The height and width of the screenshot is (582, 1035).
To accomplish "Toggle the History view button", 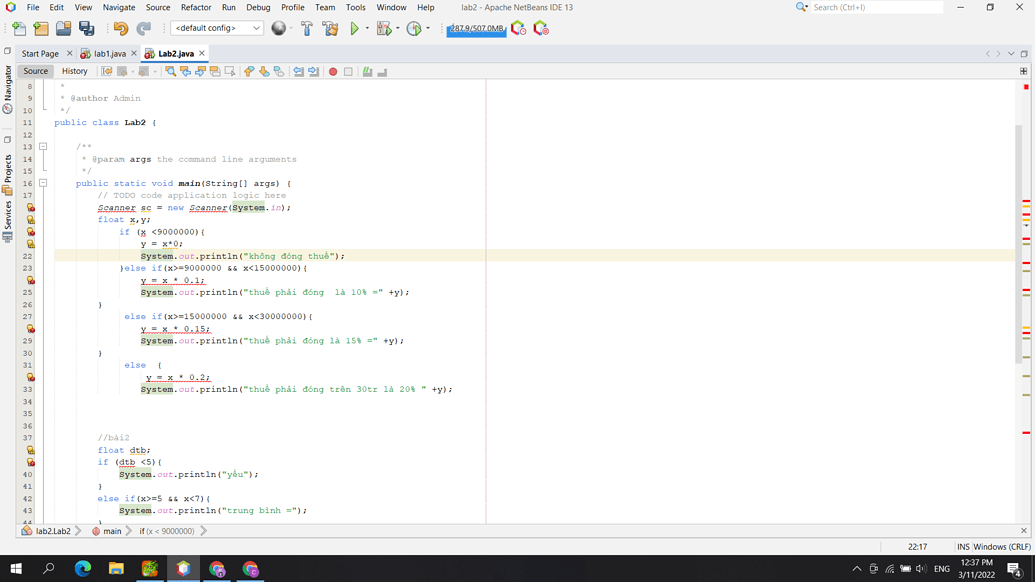I will (75, 71).
